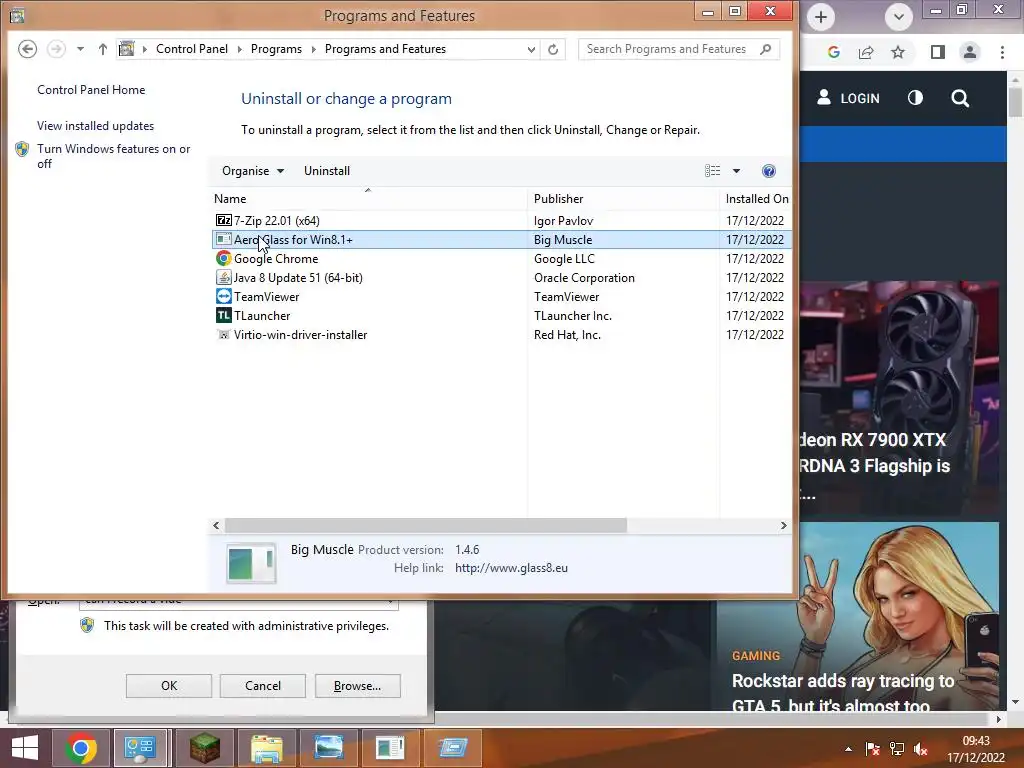Click the Google icon in Chrome's address bar
Viewport: 1024px width, 768px height.
833,52
